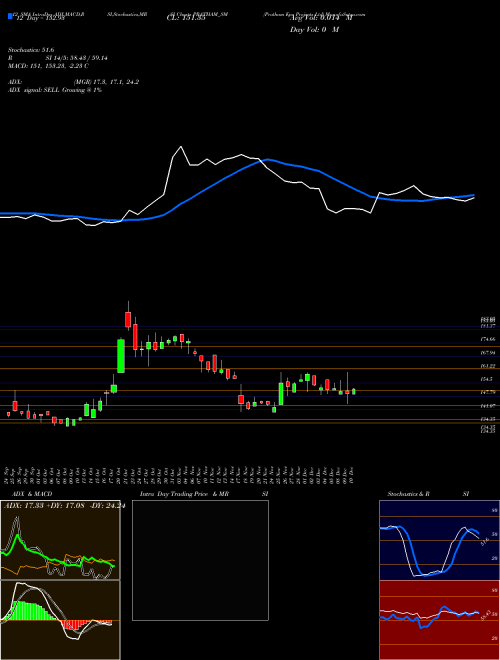Click the blue SMA legend square
Image resolution: width=500 pixels, height=660 pixels.
pyautogui.click(x=11, y=16)
